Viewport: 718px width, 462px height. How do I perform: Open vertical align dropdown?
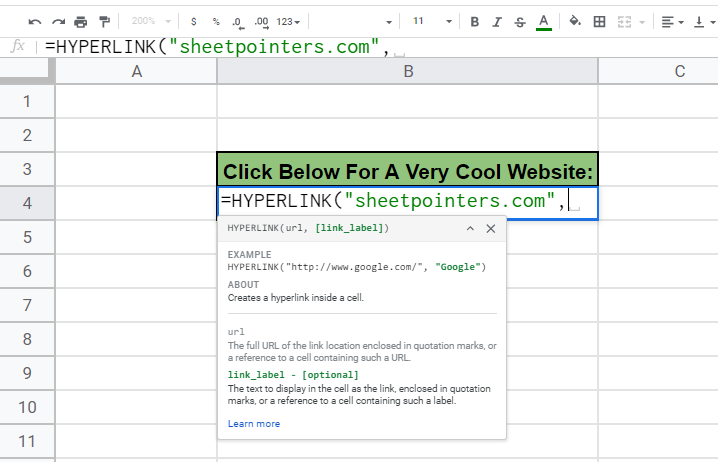click(705, 22)
